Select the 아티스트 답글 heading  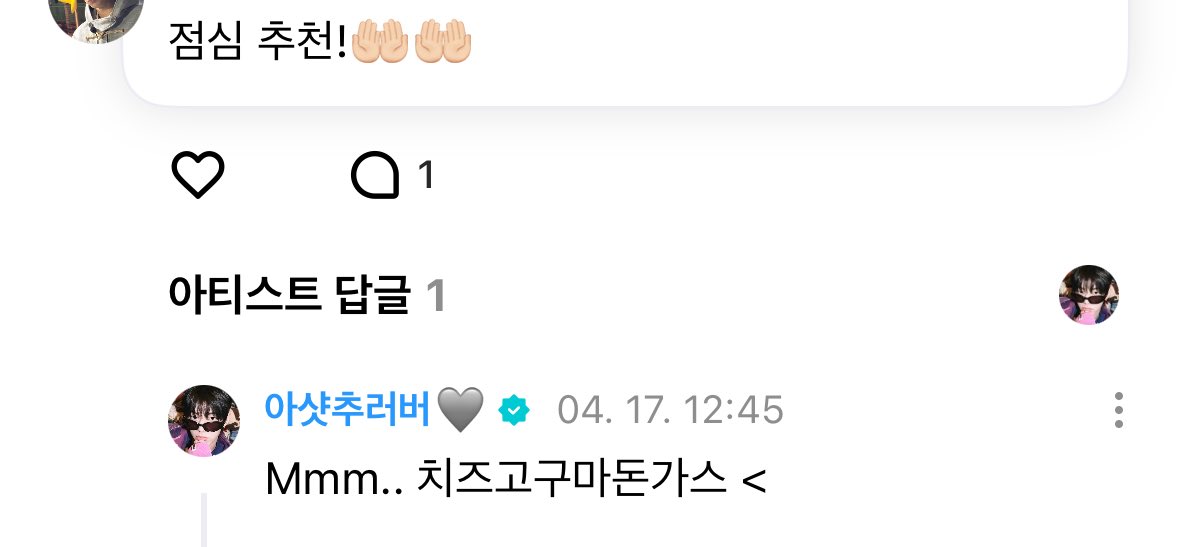(x=290, y=295)
